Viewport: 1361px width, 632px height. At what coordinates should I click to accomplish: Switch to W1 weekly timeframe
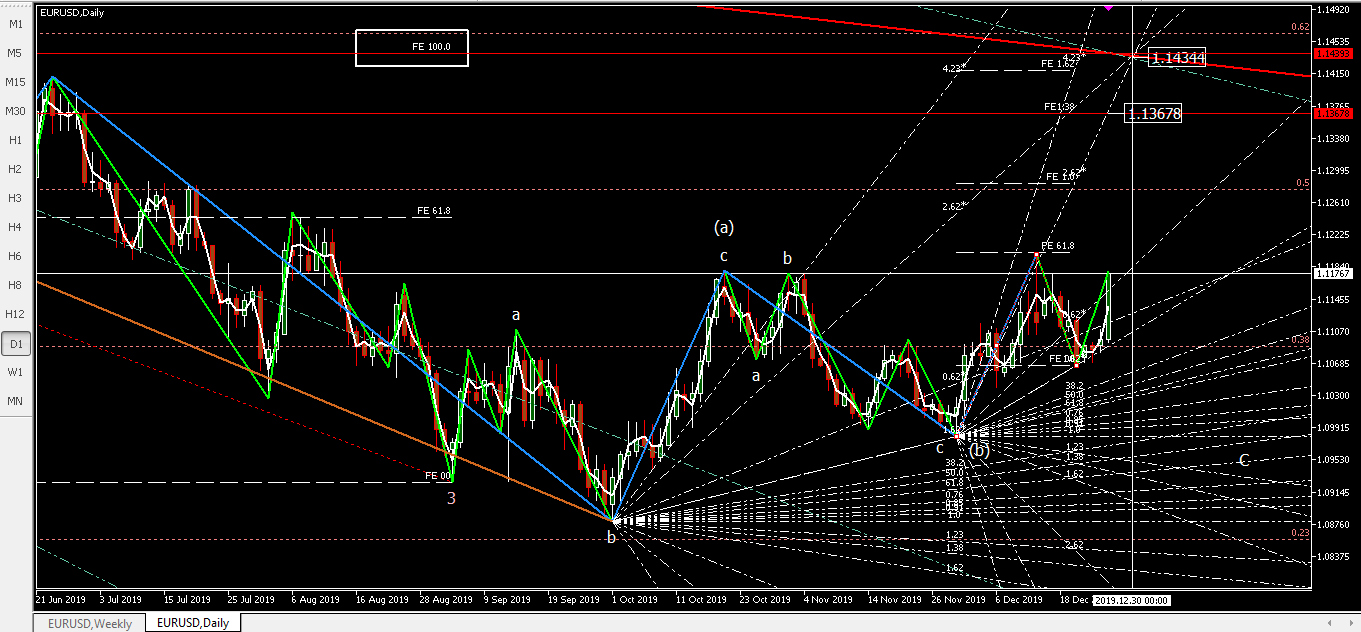[15, 372]
